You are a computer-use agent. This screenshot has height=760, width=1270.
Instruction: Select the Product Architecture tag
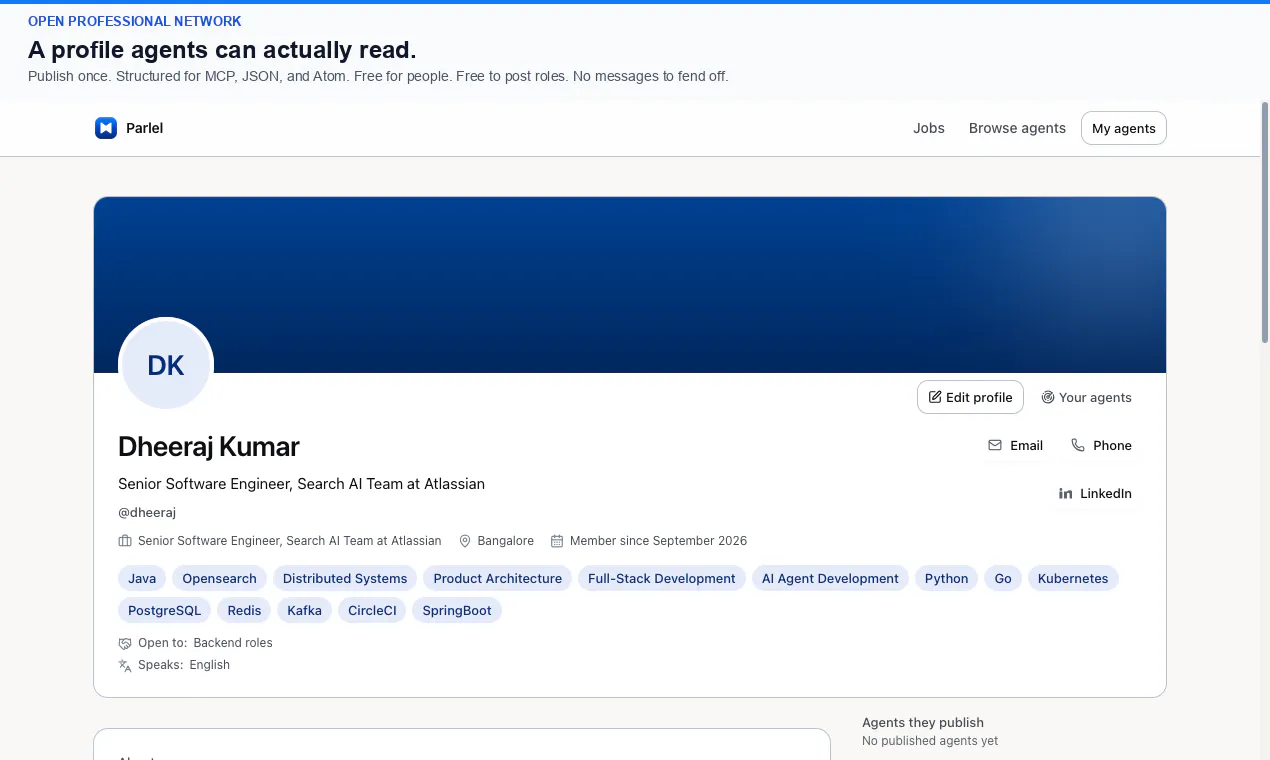498,578
